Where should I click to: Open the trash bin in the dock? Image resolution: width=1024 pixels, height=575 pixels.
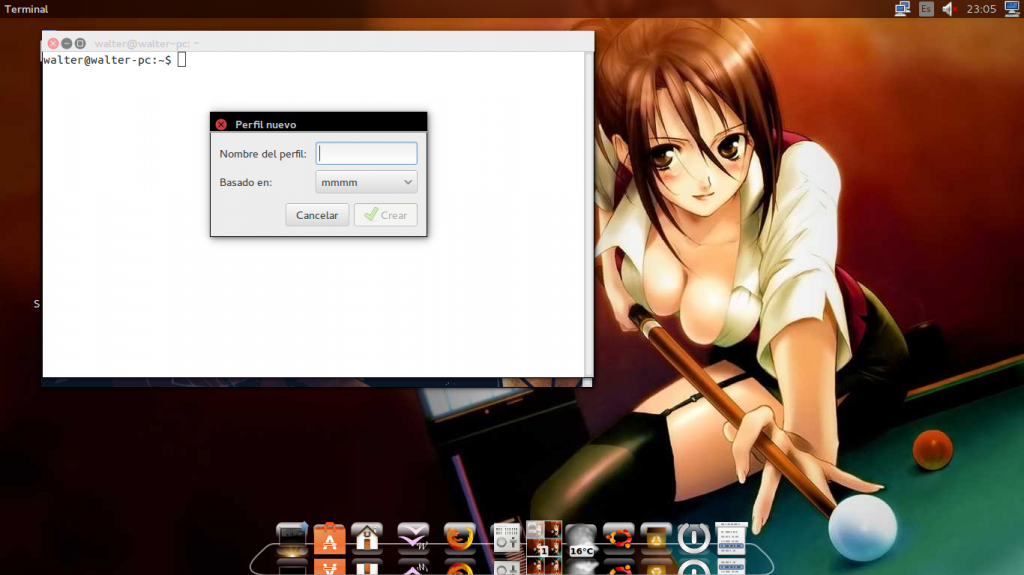pyautogui.click(x=656, y=538)
